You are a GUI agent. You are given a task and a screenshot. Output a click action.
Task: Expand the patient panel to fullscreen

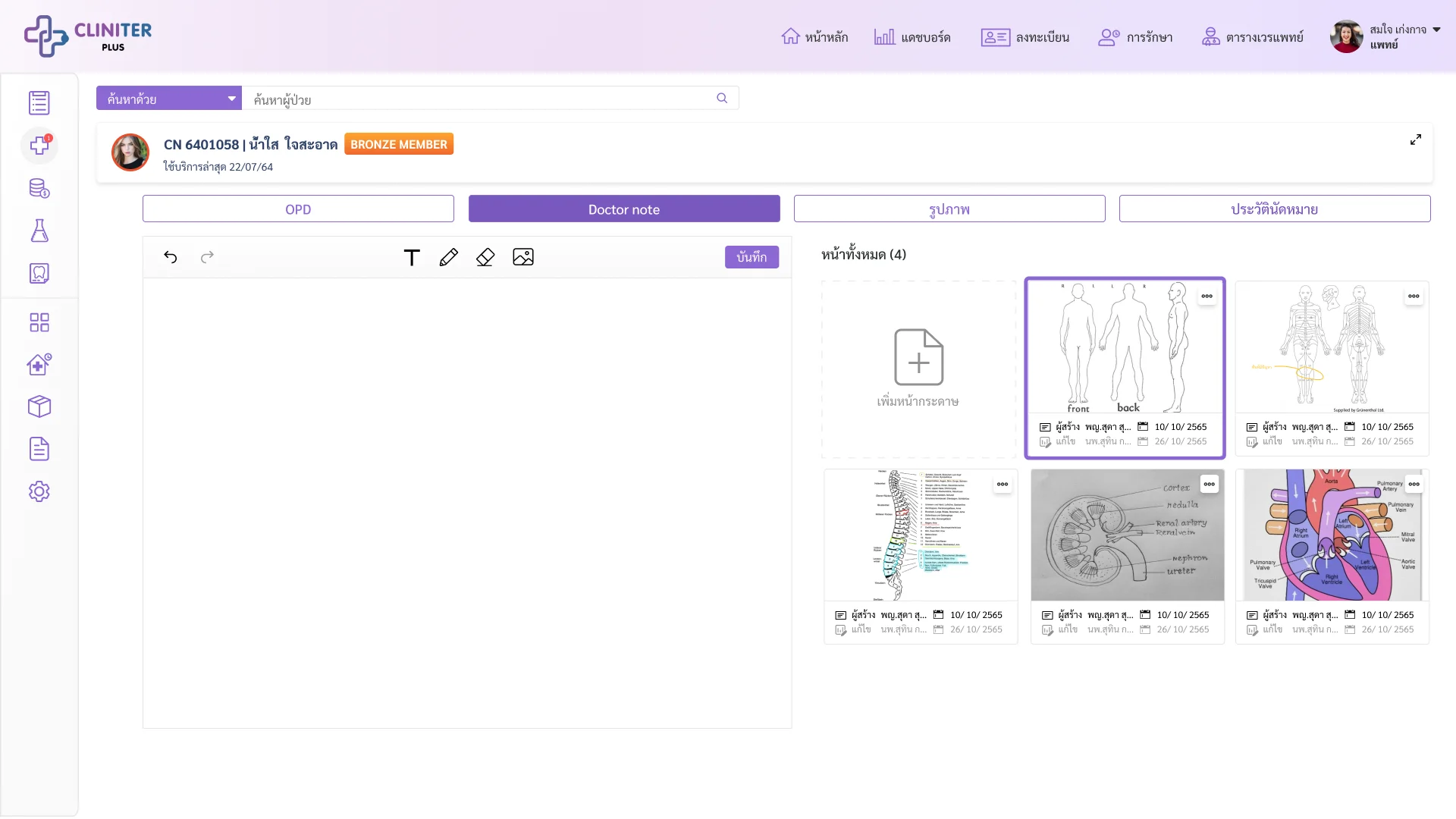(x=1416, y=140)
